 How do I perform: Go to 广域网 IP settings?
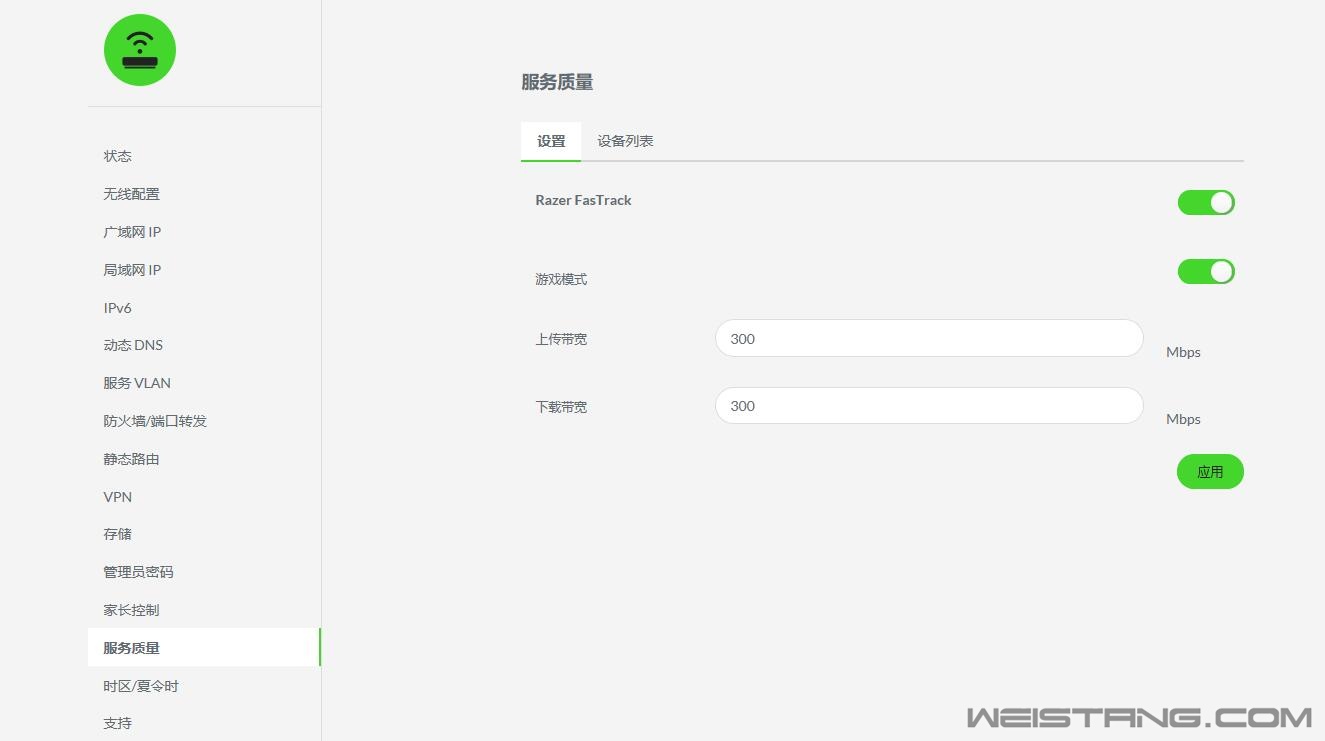[x=132, y=232]
